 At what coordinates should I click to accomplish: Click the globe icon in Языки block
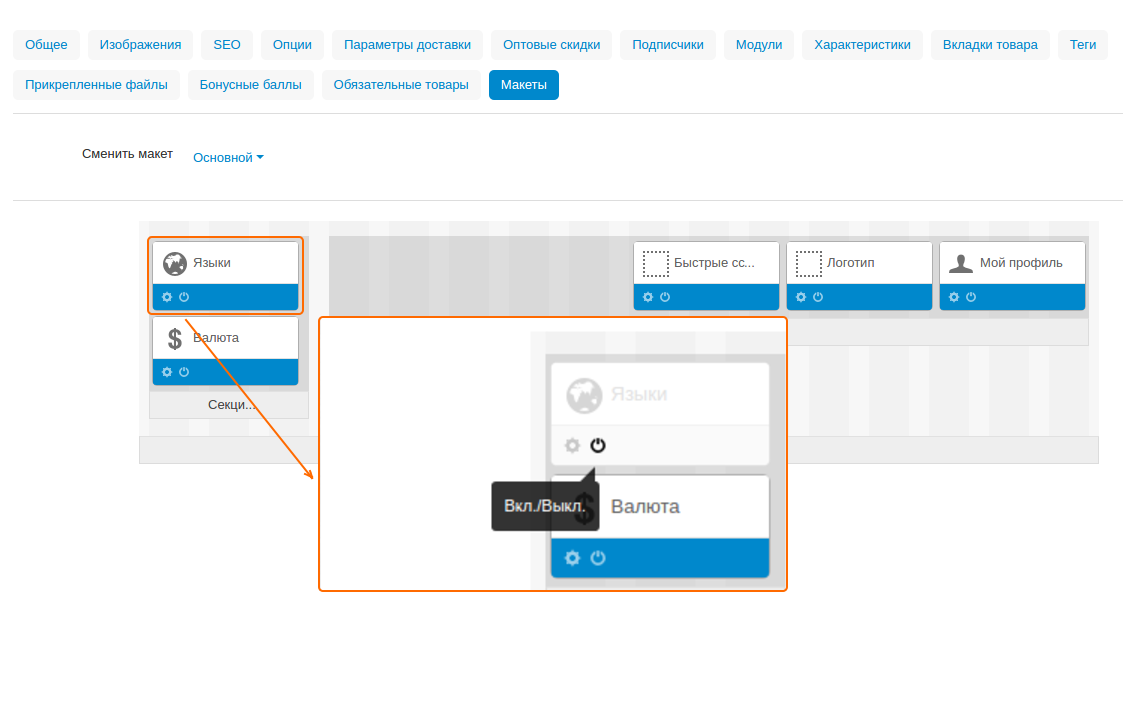click(x=175, y=263)
